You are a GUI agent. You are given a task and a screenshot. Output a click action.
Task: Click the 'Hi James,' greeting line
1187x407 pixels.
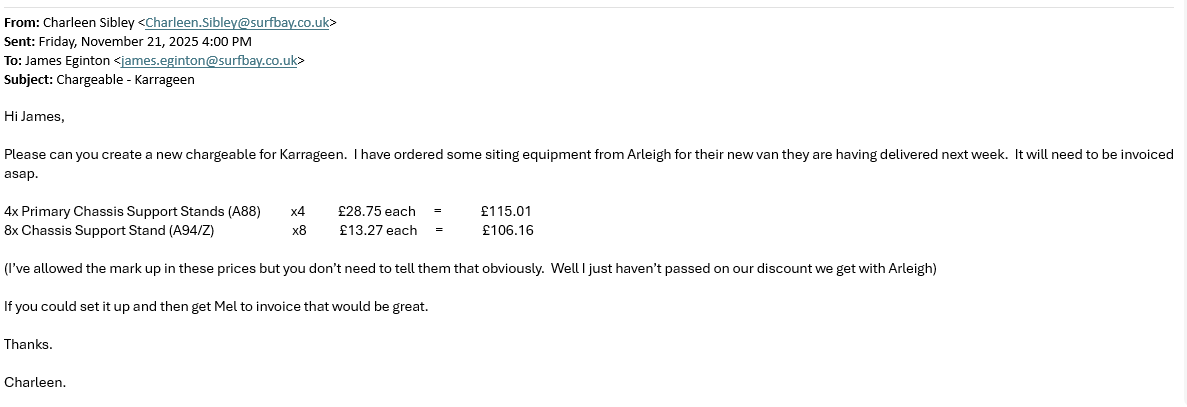[34, 116]
